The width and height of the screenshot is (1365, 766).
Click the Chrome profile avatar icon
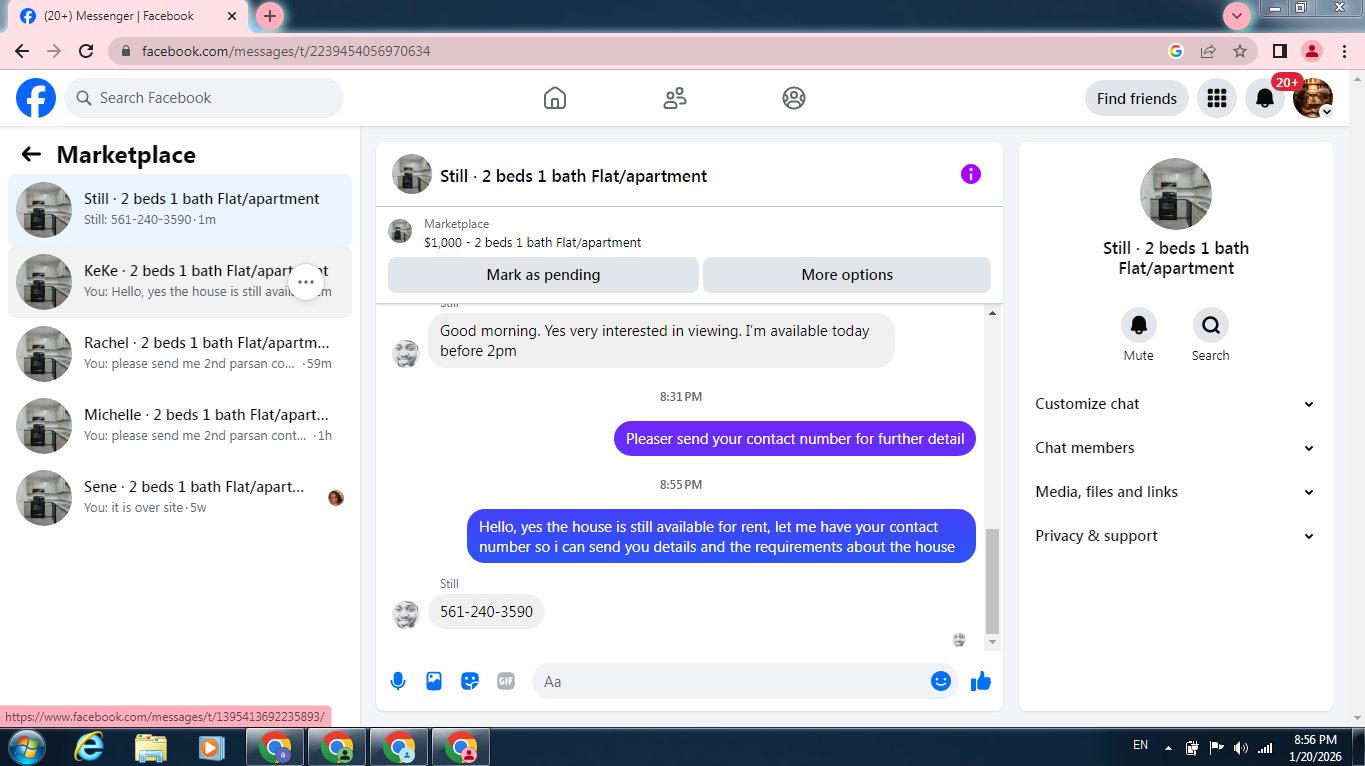coord(1312,51)
